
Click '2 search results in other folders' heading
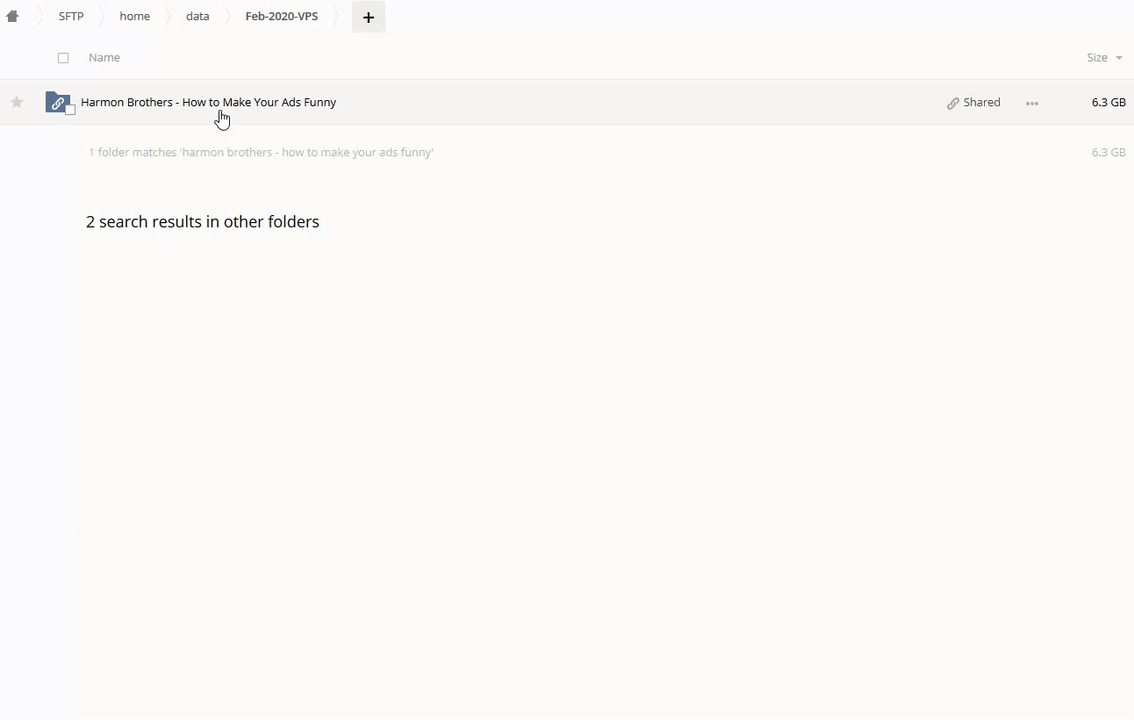[202, 222]
